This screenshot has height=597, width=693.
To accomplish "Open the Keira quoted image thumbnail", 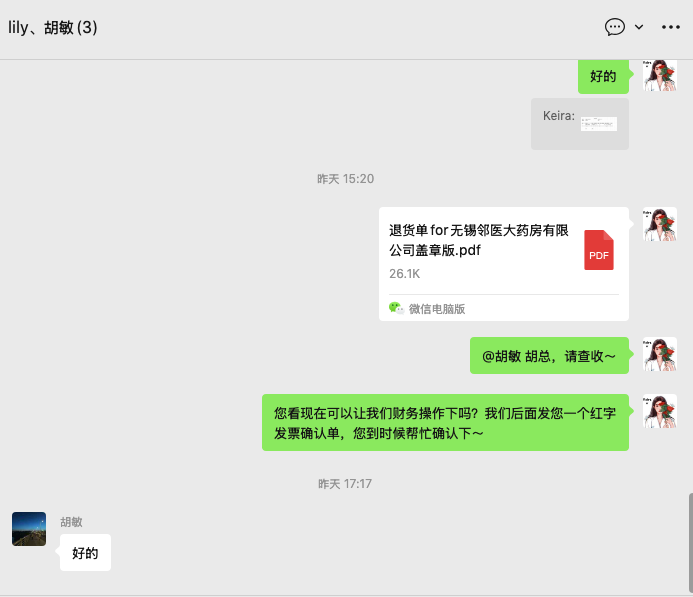I will [x=598, y=124].
